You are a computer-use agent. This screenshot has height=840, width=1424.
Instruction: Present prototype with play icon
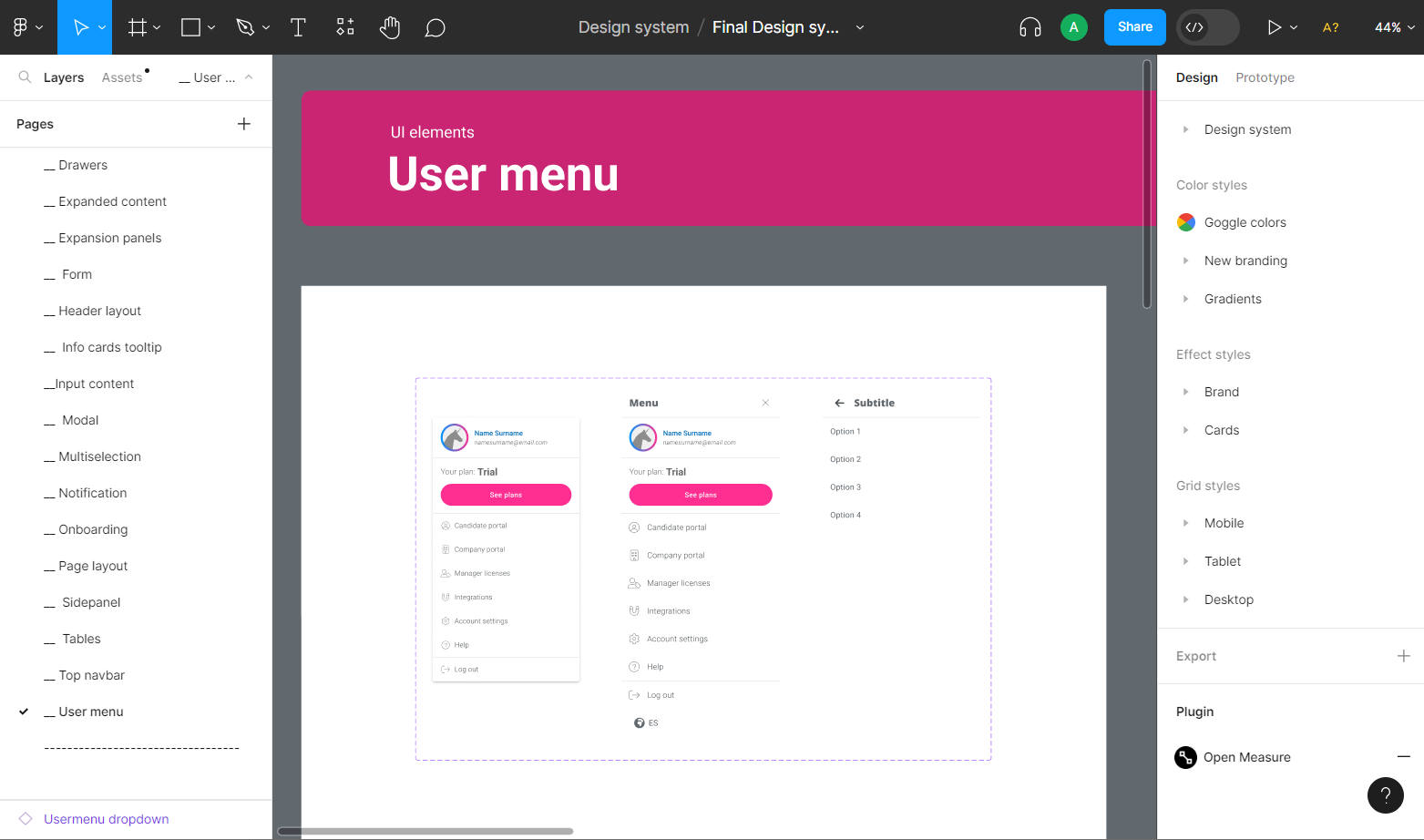click(1274, 27)
